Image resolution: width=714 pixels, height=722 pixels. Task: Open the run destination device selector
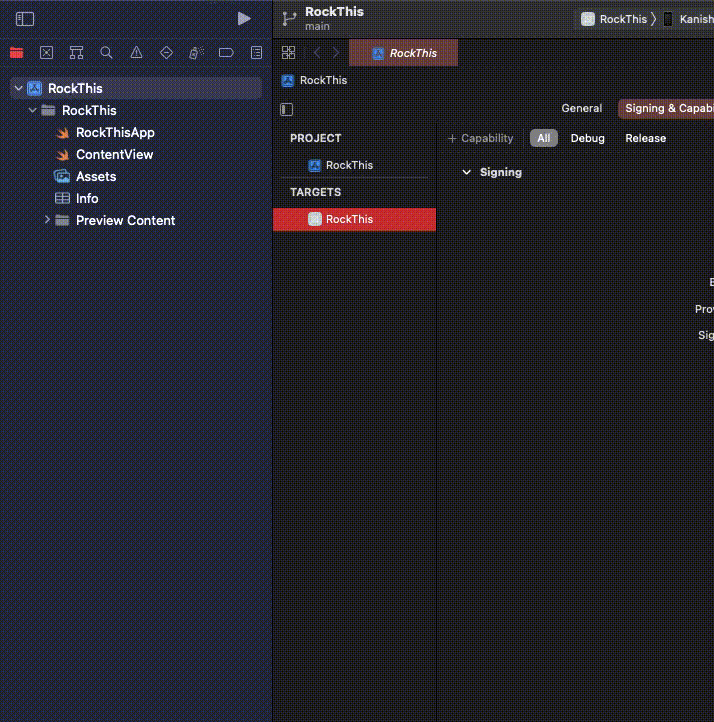(x=688, y=19)
